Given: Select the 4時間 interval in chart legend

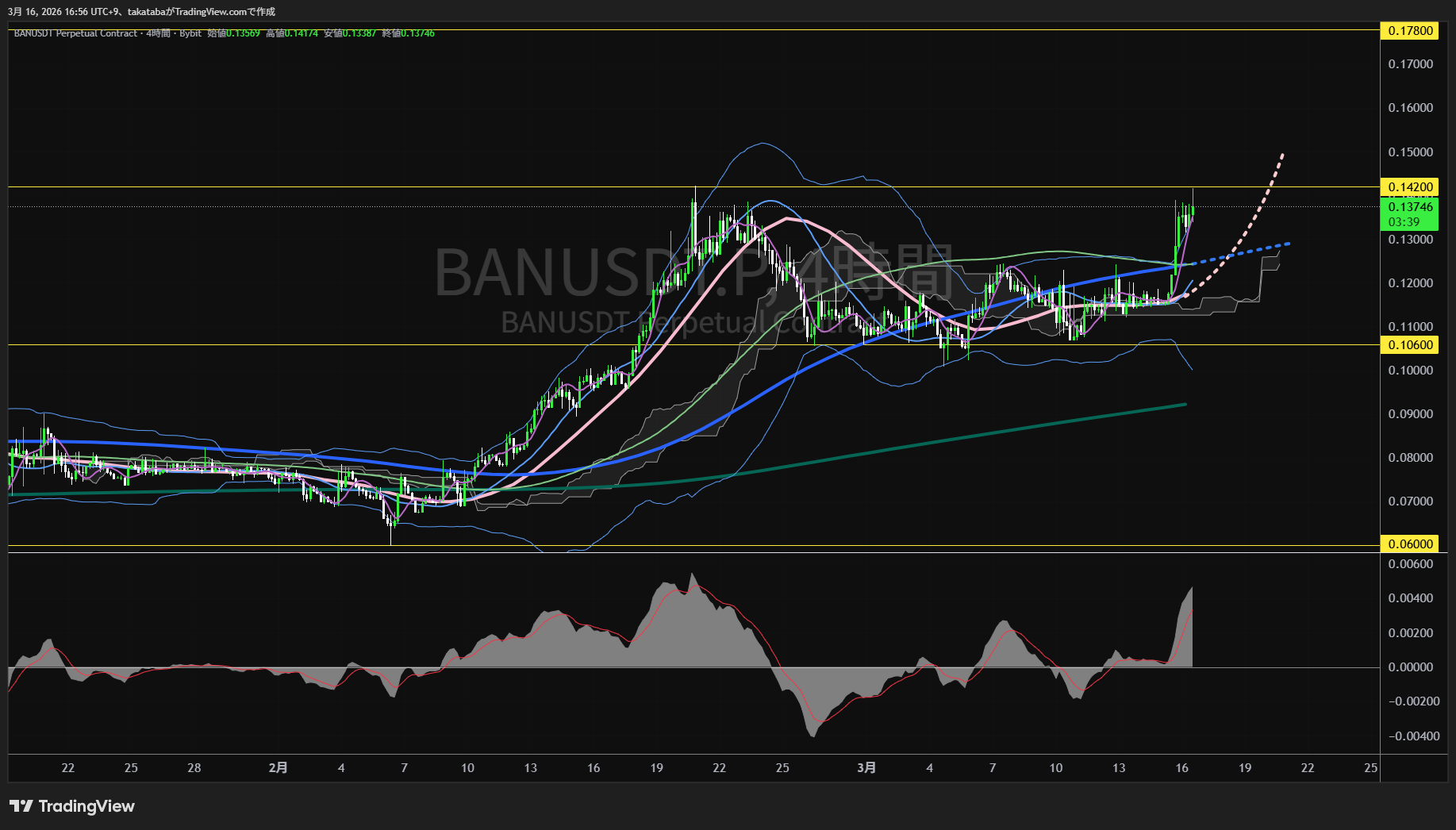Looking at the screenshot, I should (x=159, y=33).
